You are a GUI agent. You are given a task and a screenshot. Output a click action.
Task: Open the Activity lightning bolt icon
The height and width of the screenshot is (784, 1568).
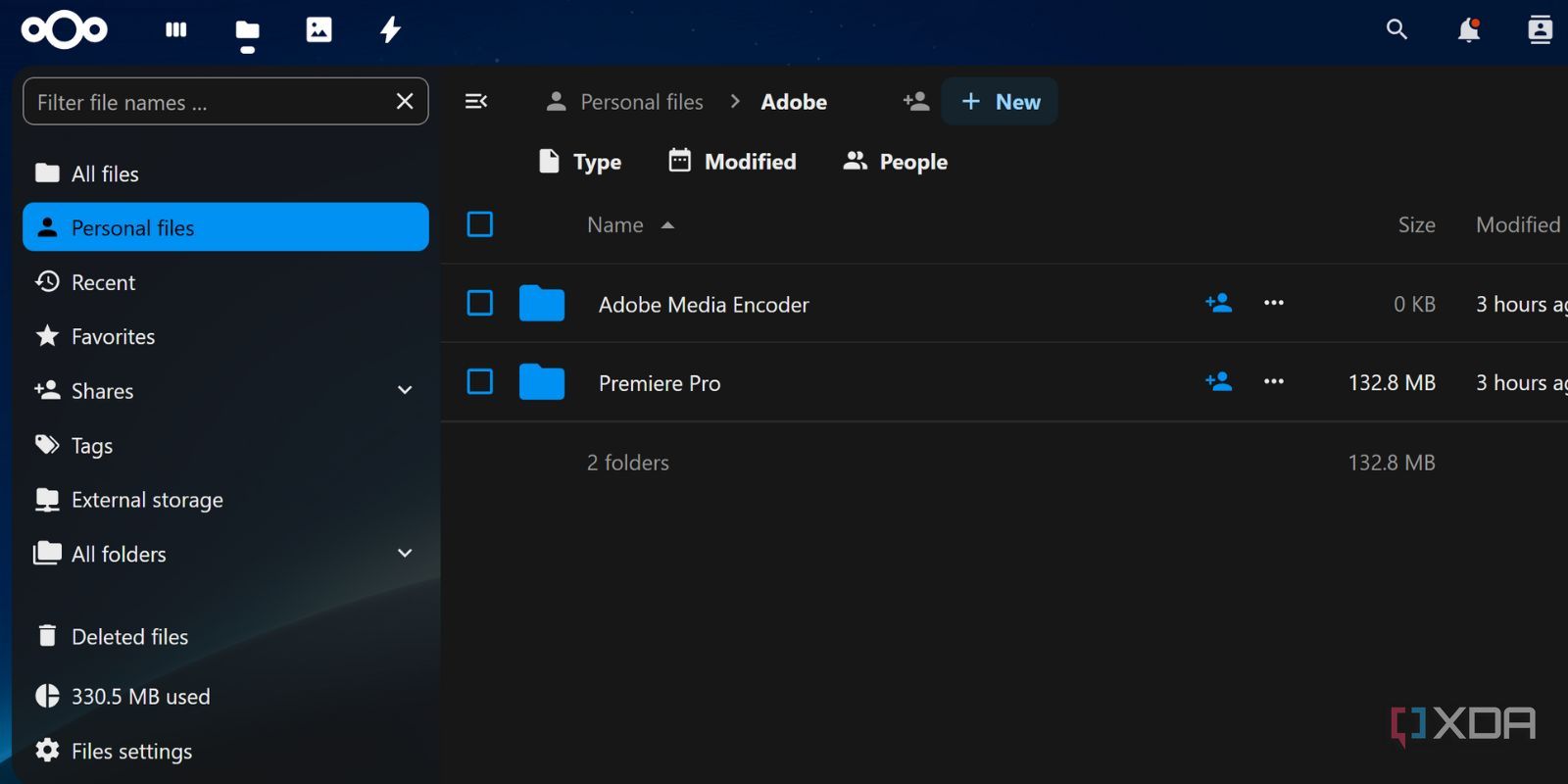pos(390,30)
